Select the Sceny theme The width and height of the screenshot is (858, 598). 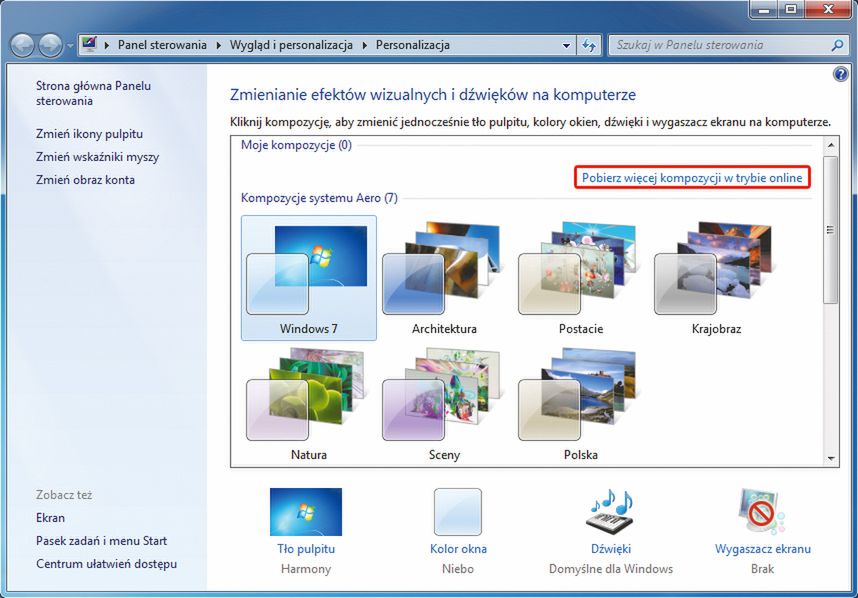[444, 404]
